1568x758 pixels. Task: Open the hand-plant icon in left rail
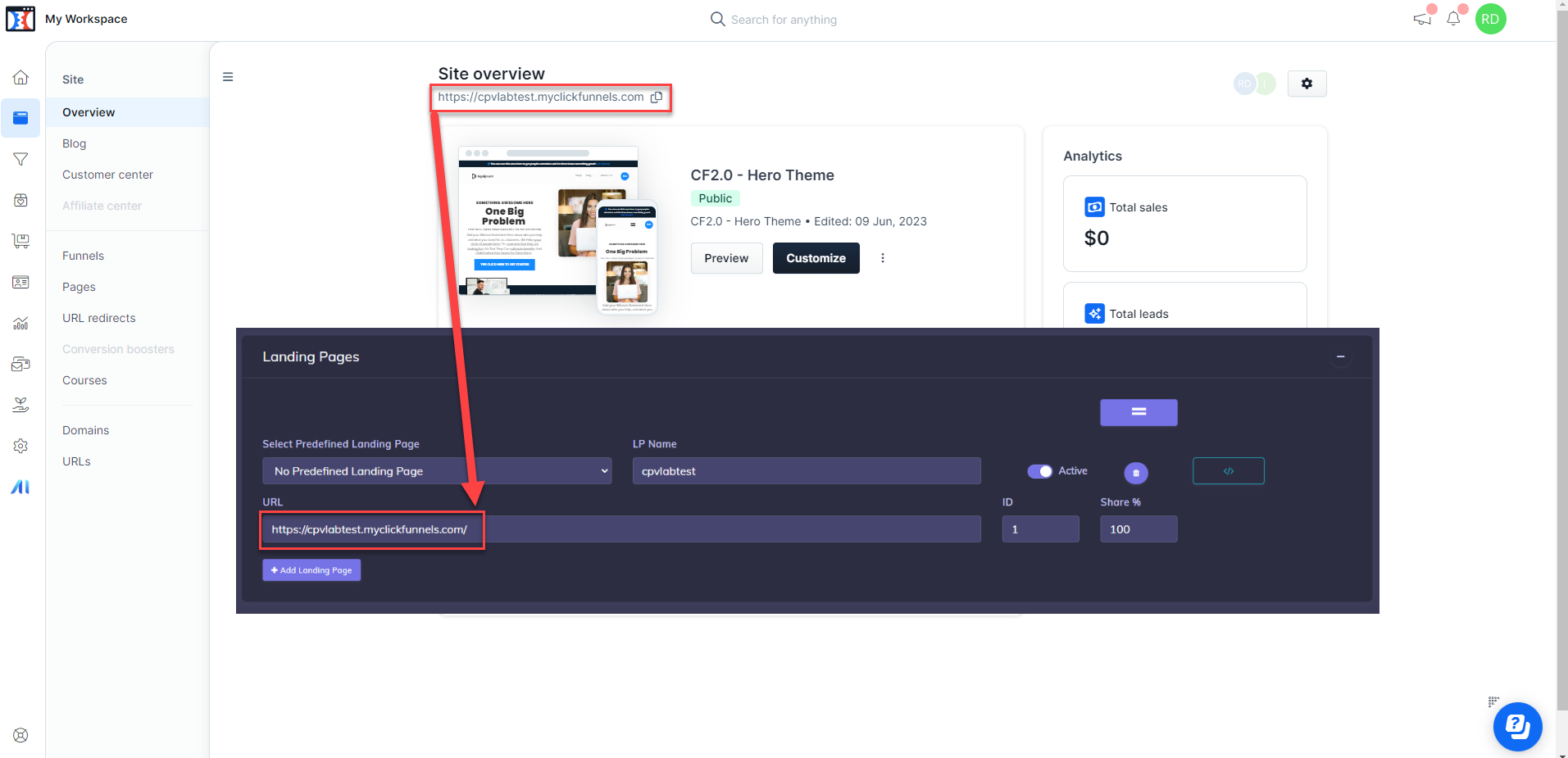click(20, 405)
